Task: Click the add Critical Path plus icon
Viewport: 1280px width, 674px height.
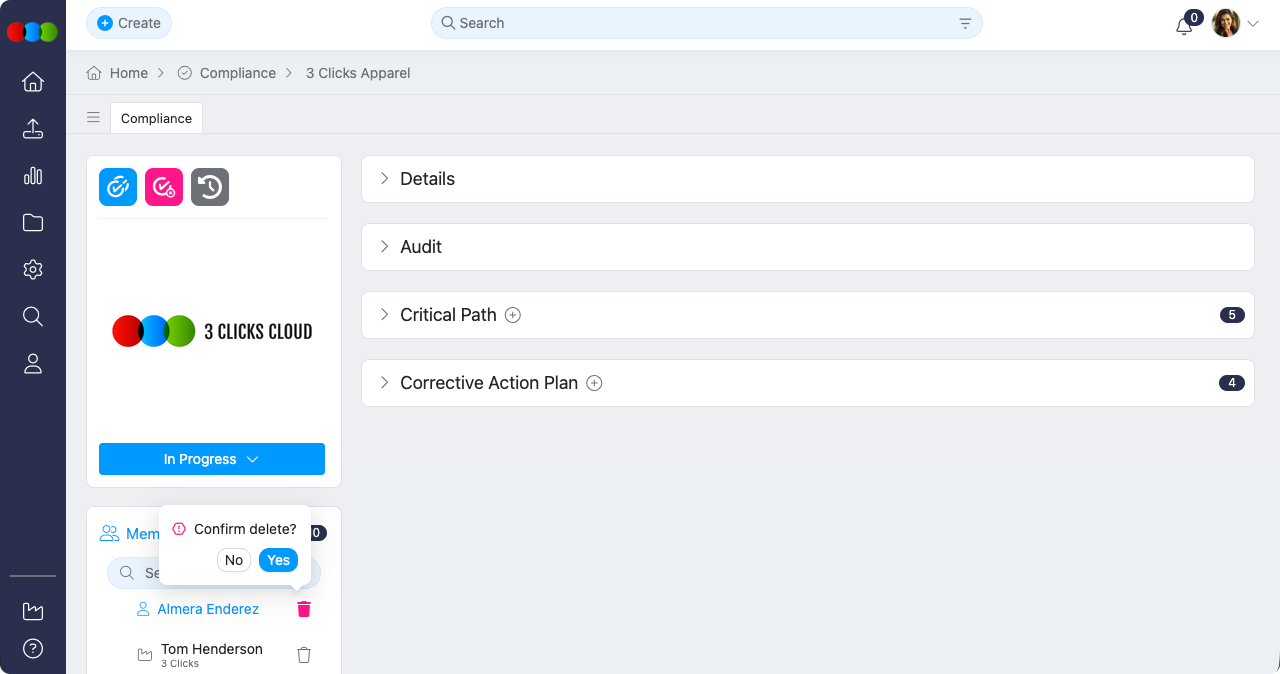Action: coord(513,315)
